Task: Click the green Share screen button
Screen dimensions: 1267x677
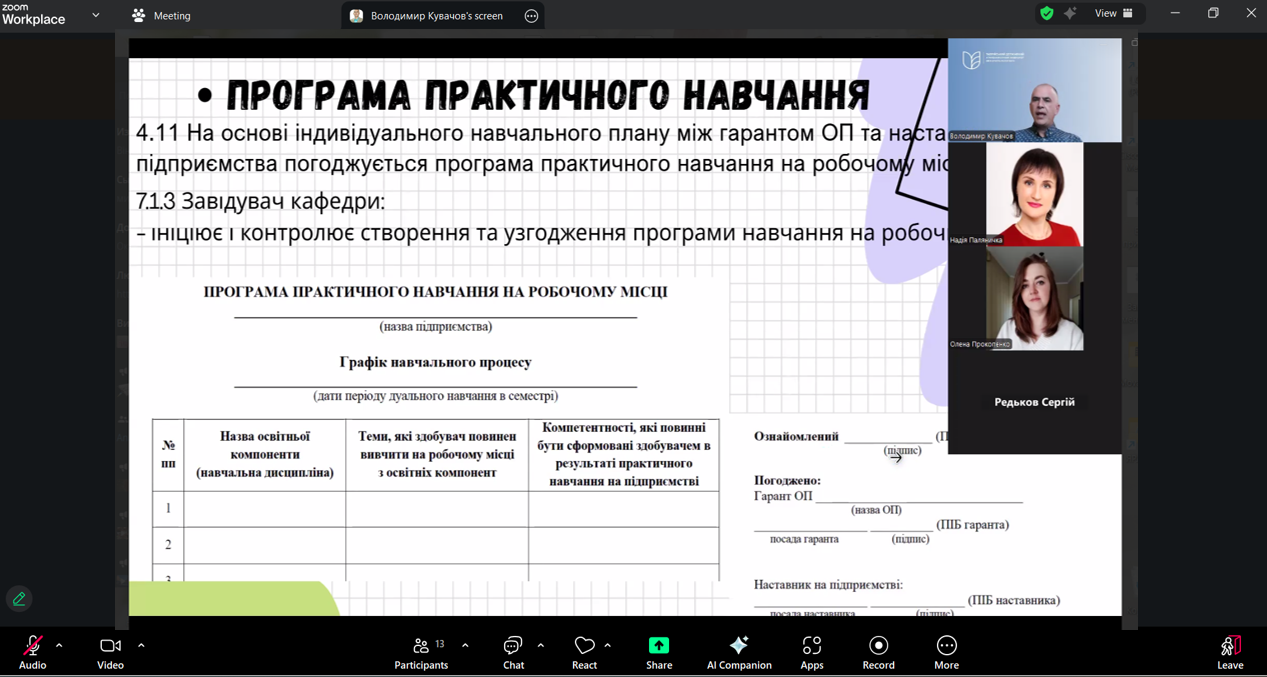Action: coord(659,652)
